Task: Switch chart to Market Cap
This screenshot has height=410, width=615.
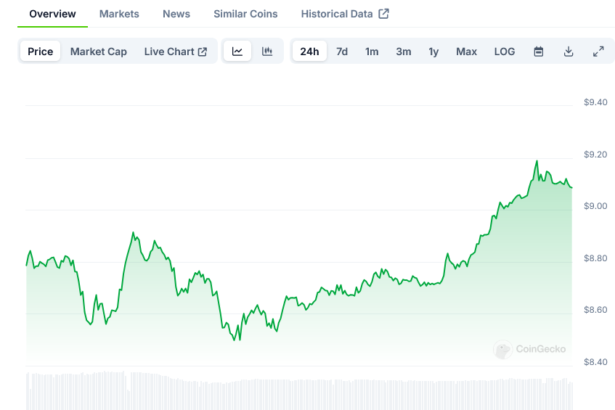Action: (x=98, y=52)
